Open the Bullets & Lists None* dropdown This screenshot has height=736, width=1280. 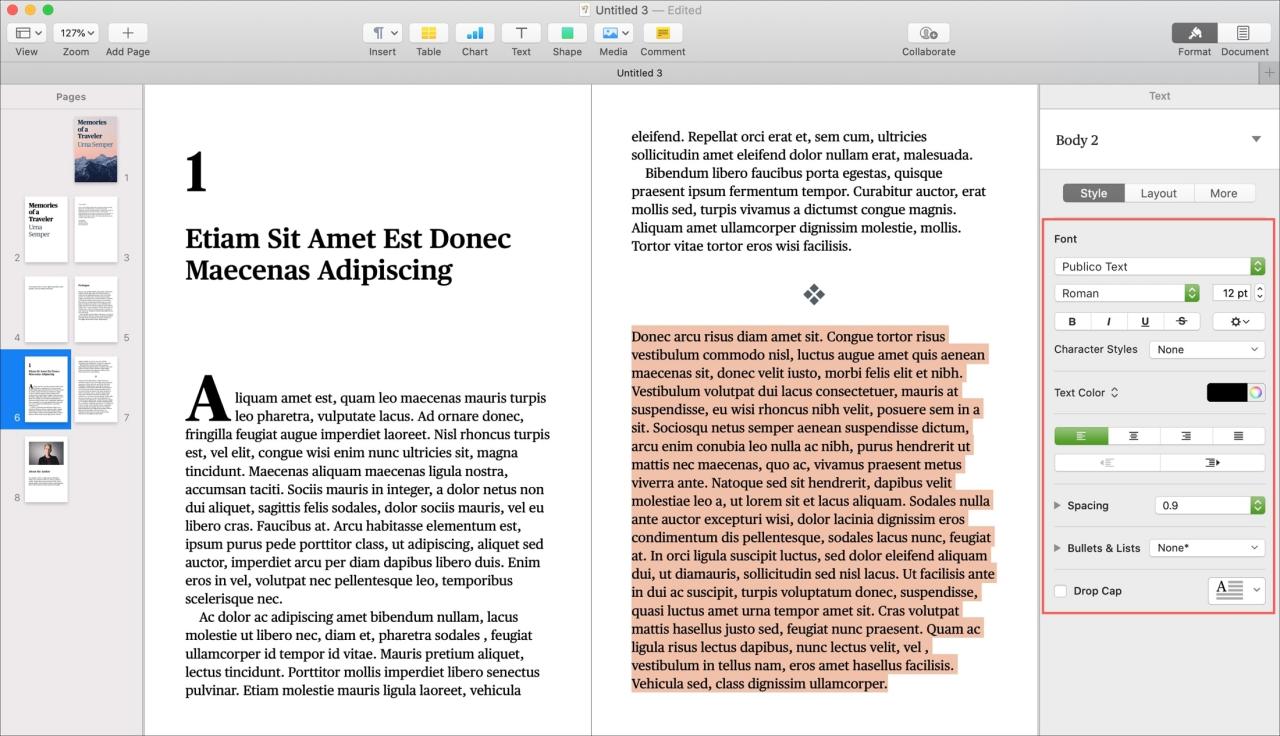(1207, 548)
